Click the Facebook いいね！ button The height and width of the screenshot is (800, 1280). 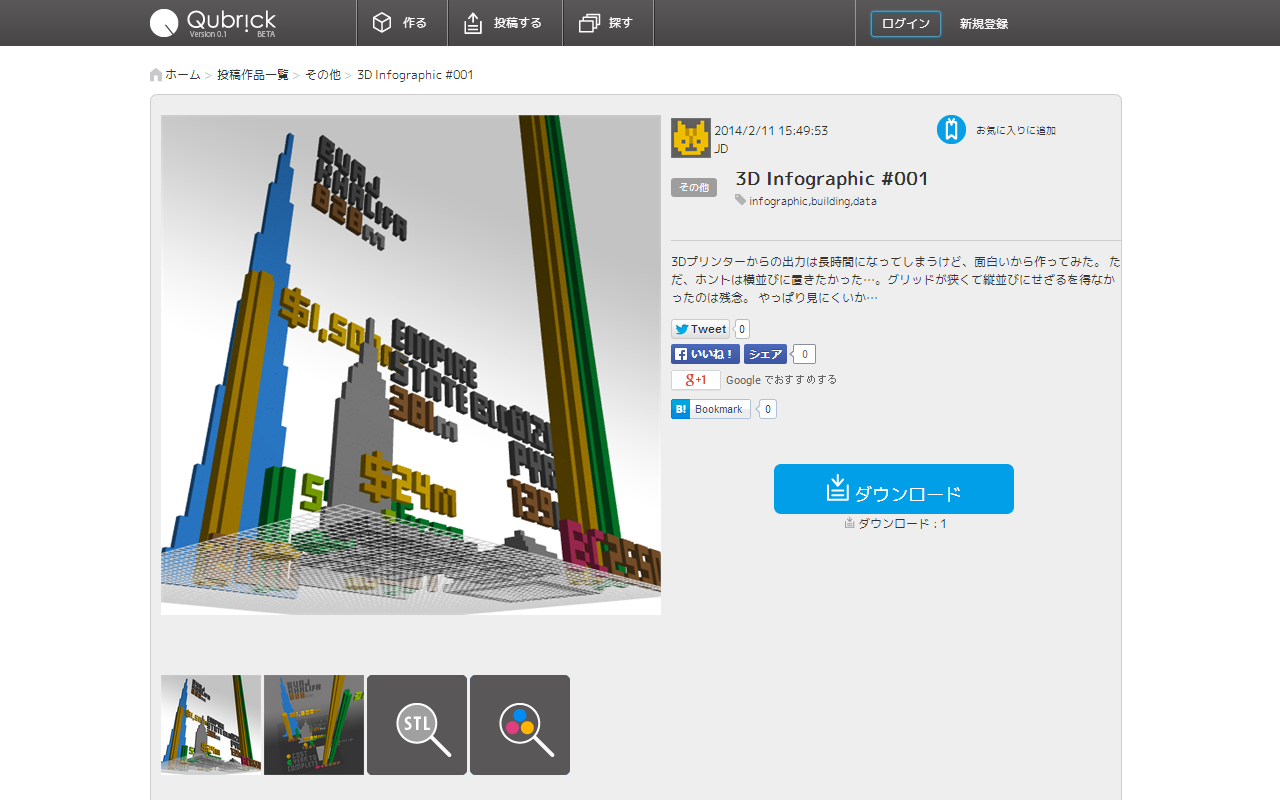click(705, 354)
